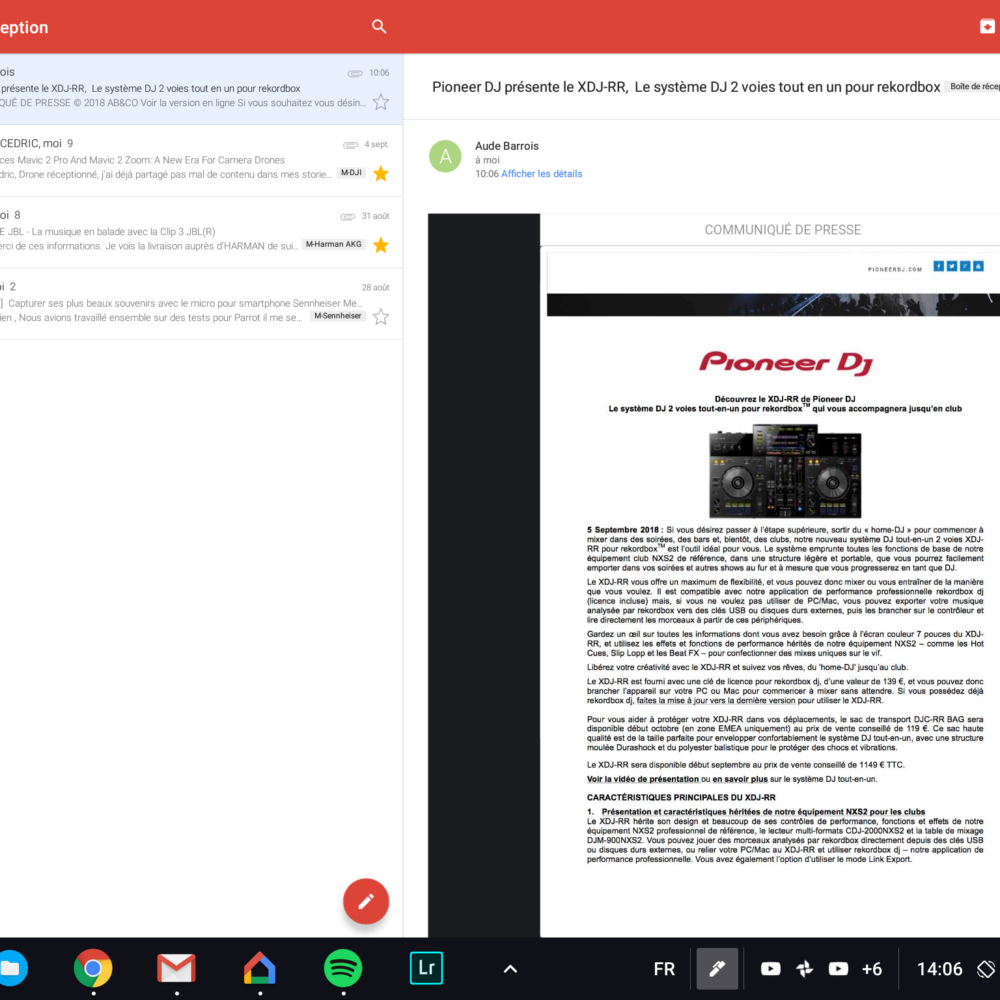Click the COMMUNIQUÉ DE PRESSE heading
Viewport: 1000px width, 1000px height.
[783, 230]
